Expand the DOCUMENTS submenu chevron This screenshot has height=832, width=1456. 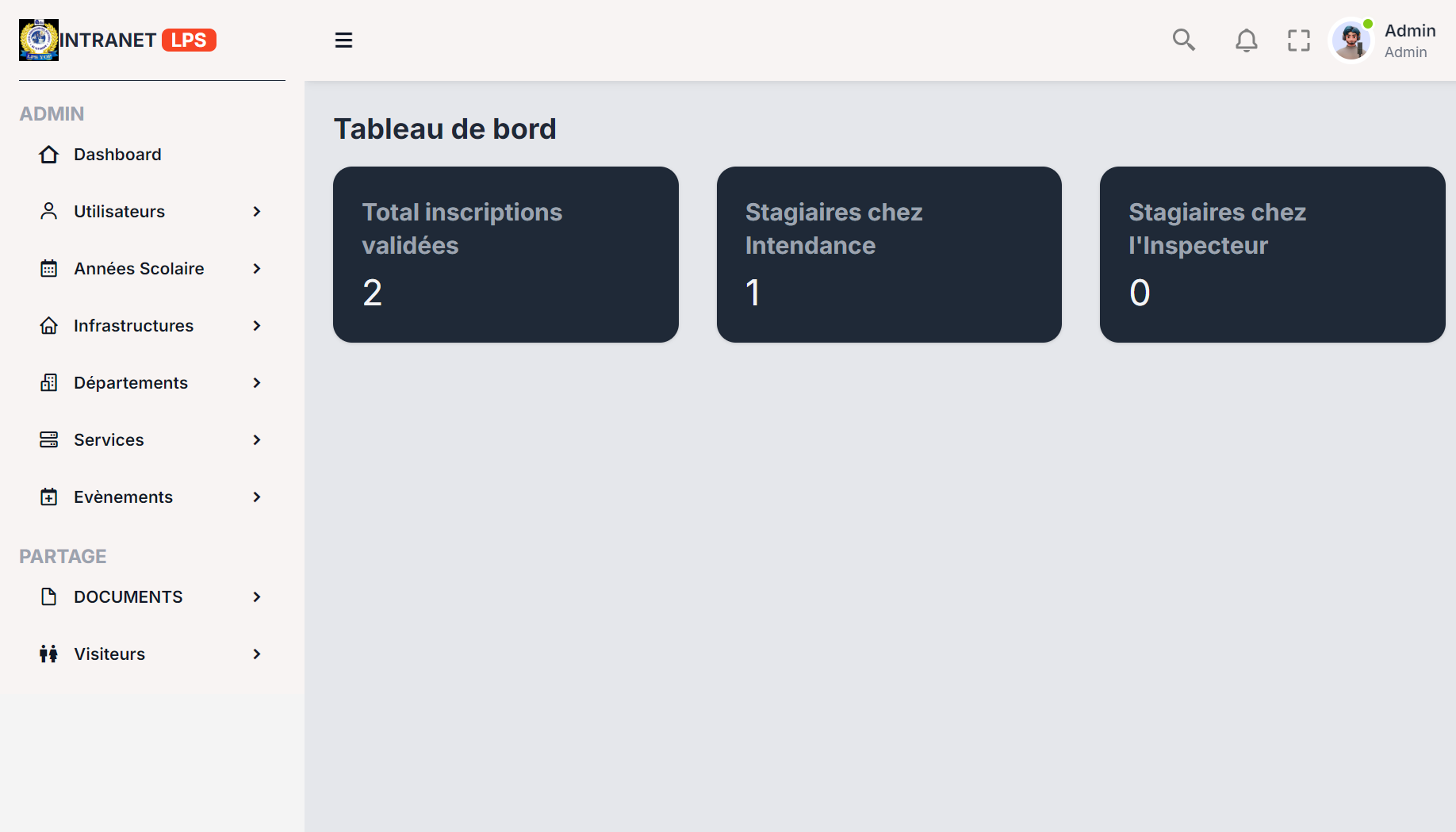coord(257,597)
